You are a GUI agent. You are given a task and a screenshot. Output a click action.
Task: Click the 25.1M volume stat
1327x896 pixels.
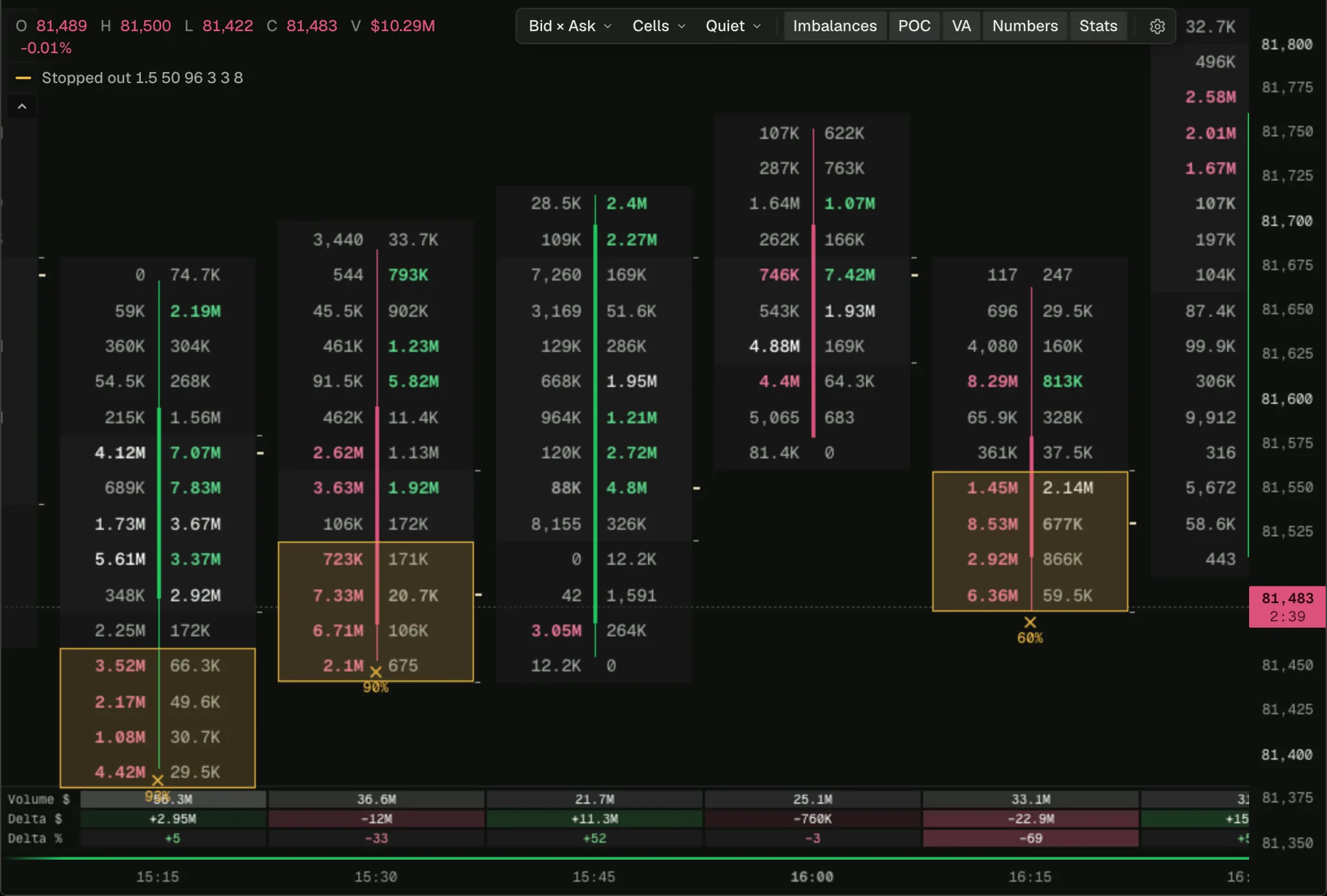[x=812, y=800]
